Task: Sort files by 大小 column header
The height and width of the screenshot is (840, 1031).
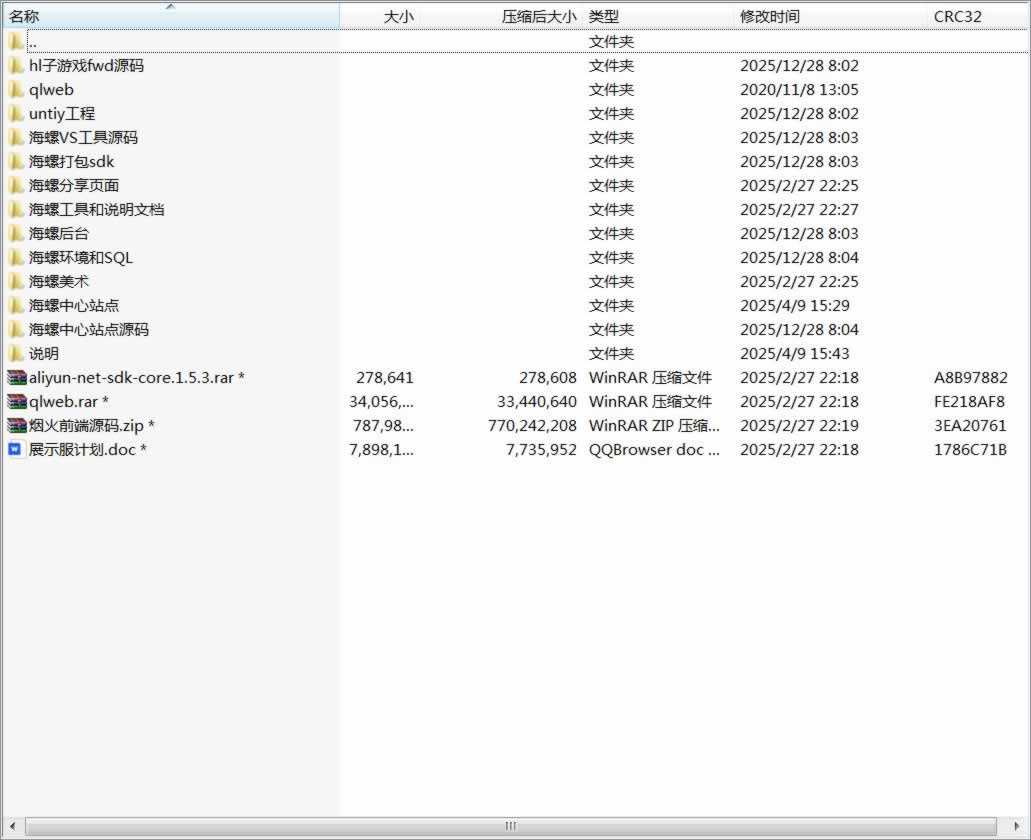Action: click(398, 17)
